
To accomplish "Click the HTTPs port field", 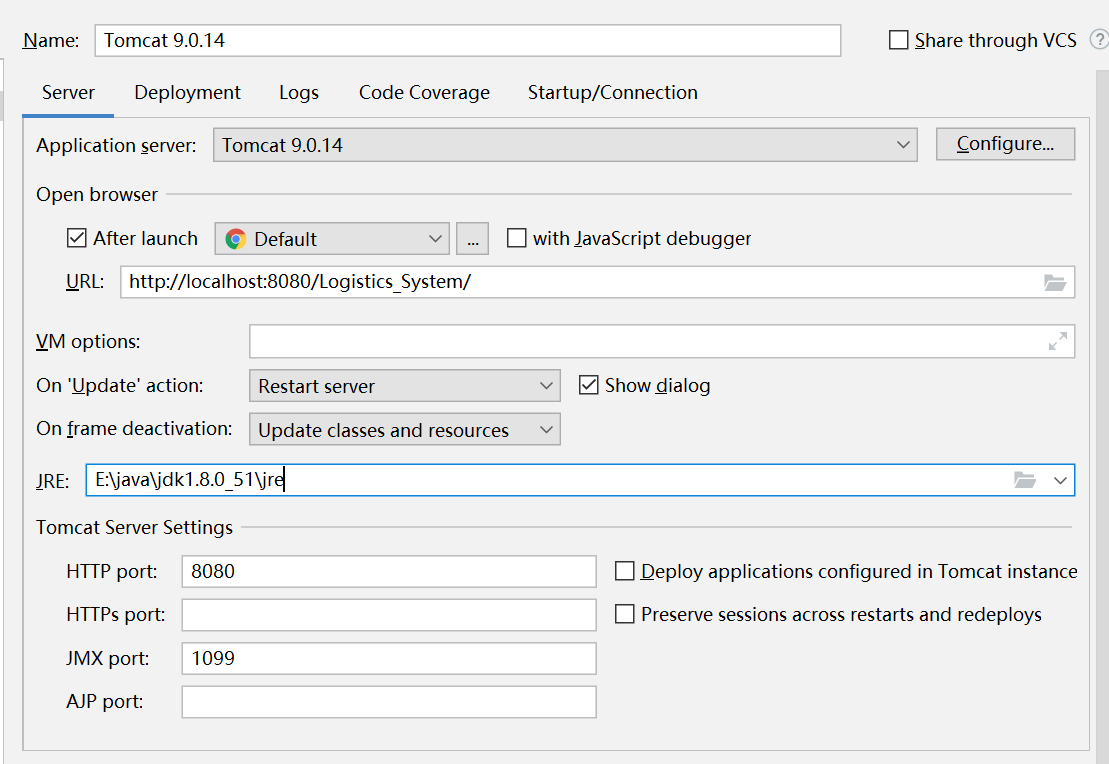I will [x=389, y=615].
